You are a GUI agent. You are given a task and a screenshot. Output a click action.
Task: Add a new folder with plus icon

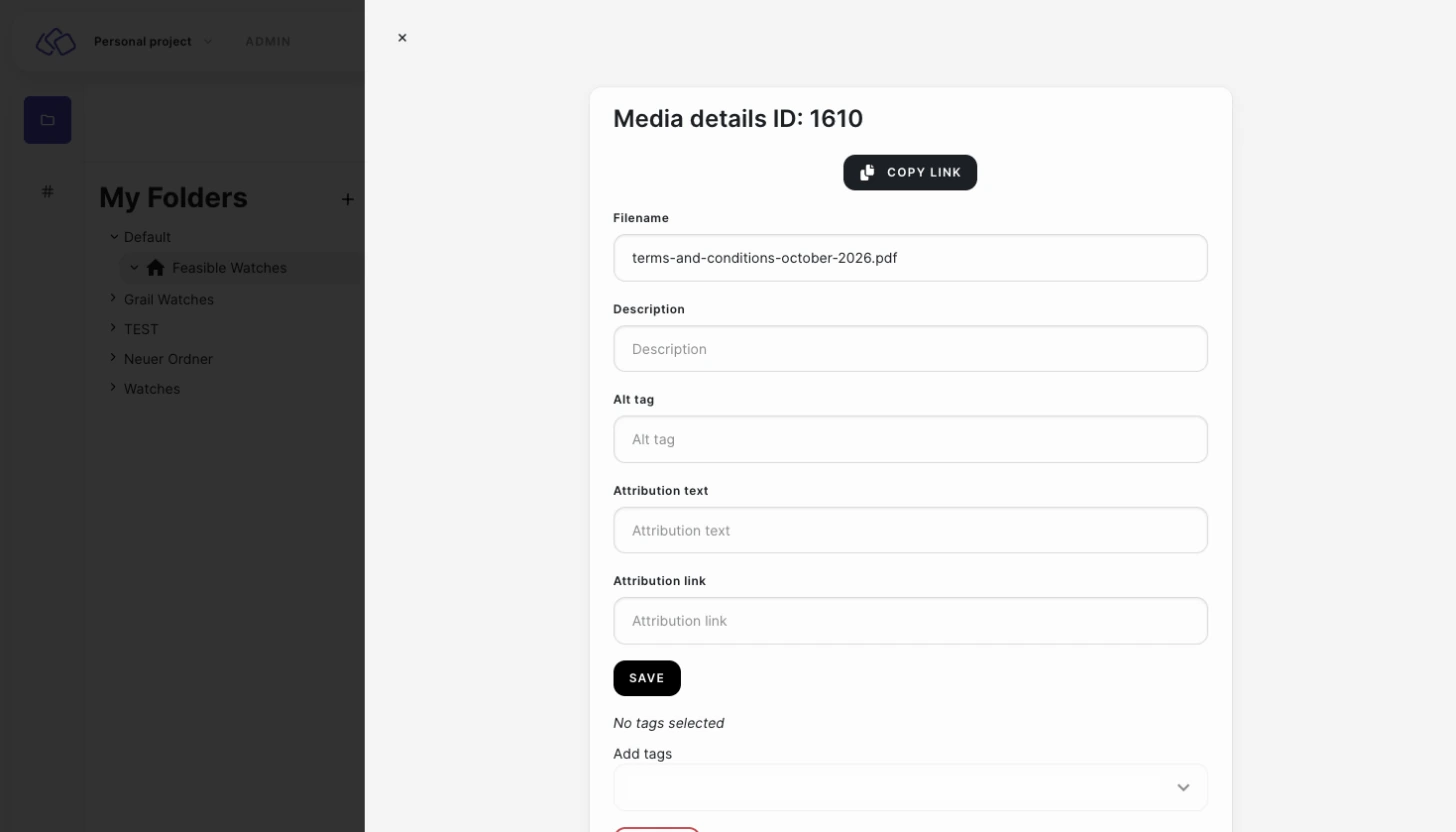coord(347,199)
